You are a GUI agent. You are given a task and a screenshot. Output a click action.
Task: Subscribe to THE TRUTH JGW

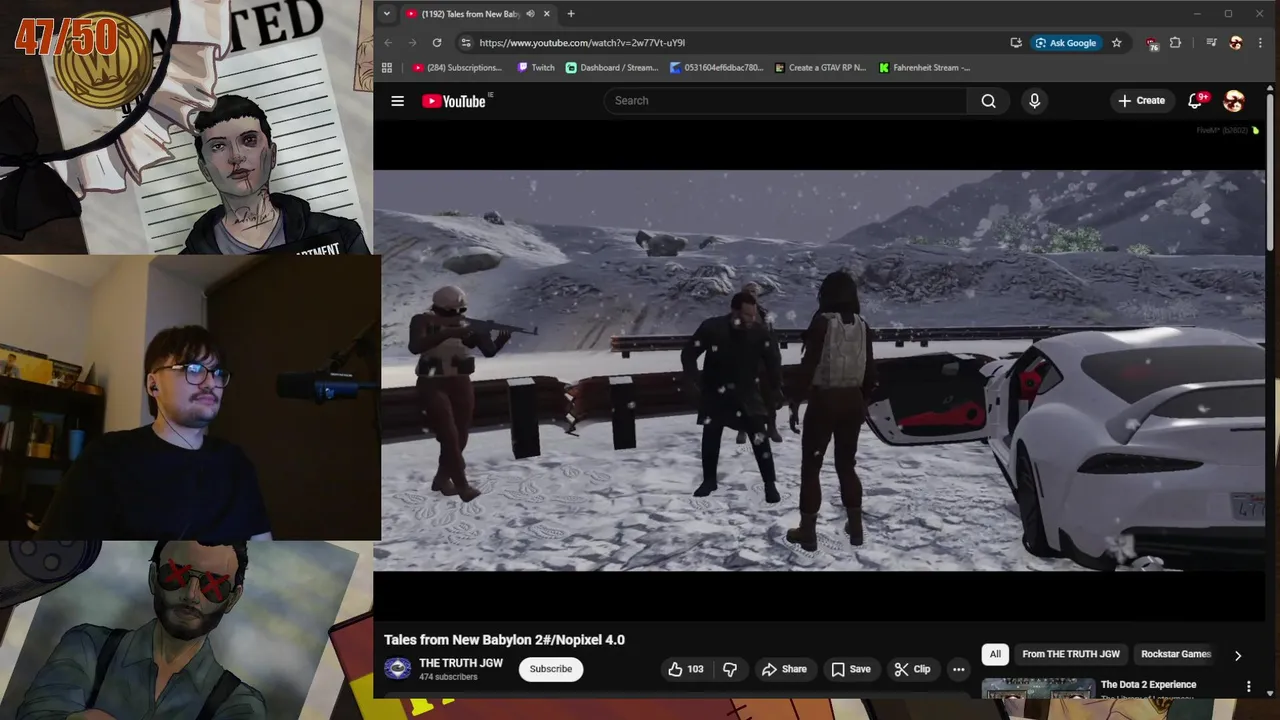[x=551, y=669]
